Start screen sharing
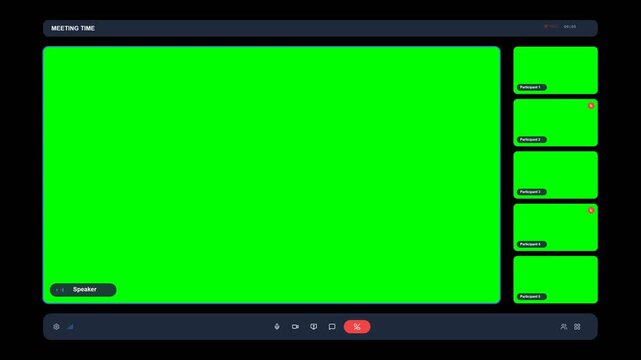The image size is (641, 360). (314, 326)
